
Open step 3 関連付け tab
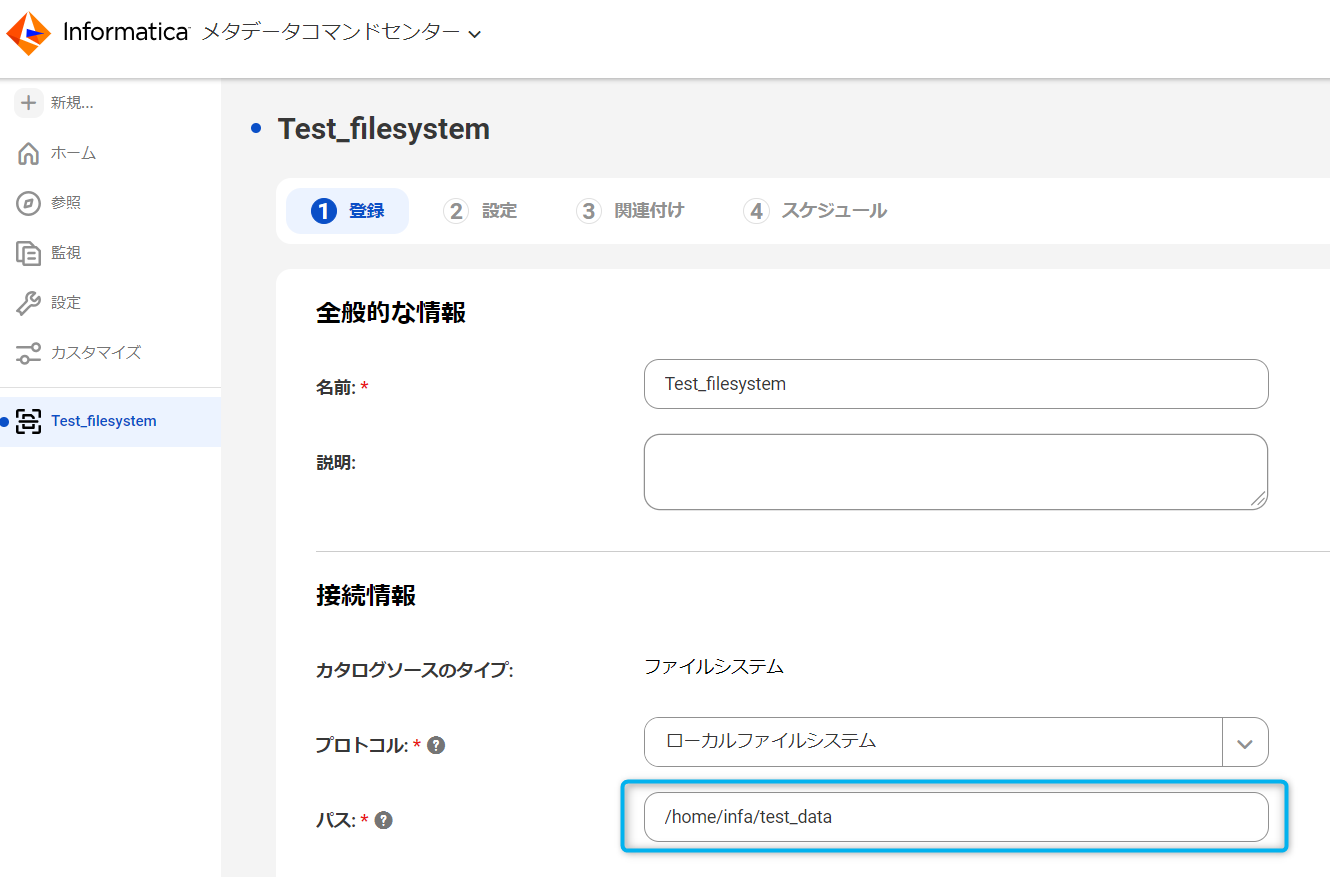(x=630, y=211)
